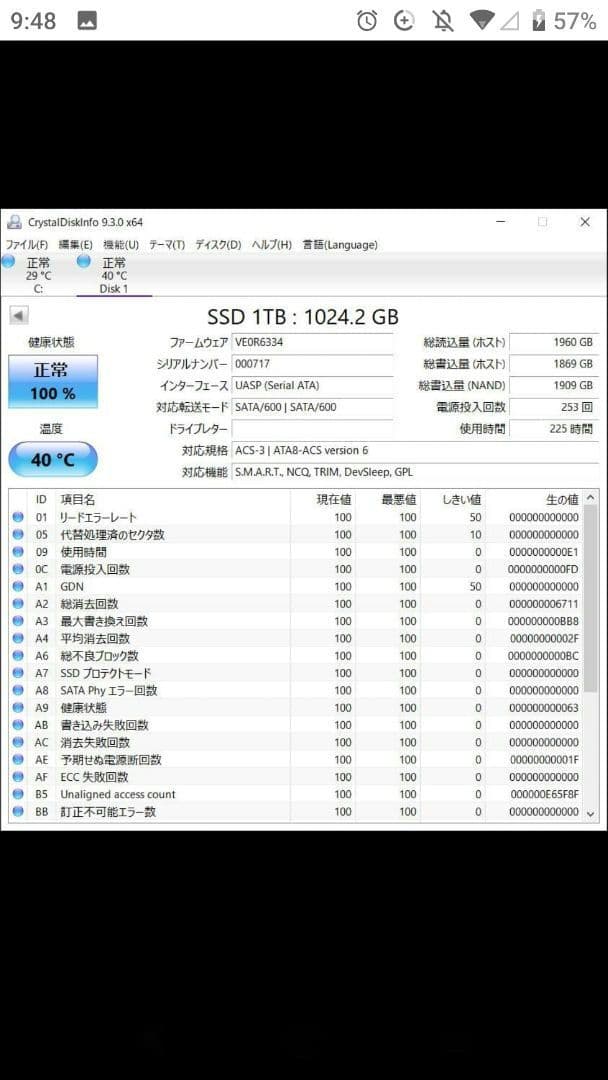Click the interface field UASP (Serial ATA)

click(x=312, y=386)
